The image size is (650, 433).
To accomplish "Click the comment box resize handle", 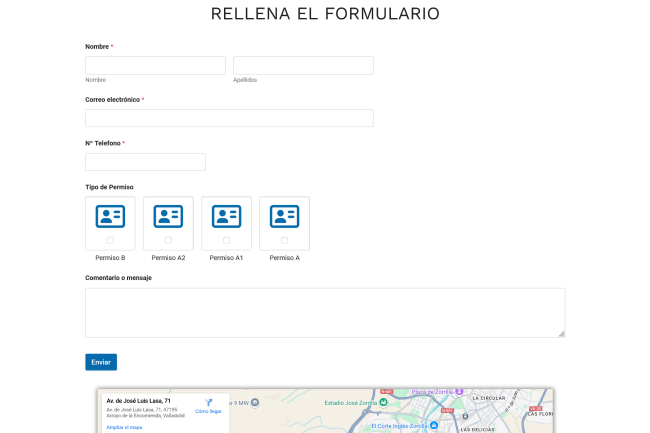I will click(x=561, y=333).
